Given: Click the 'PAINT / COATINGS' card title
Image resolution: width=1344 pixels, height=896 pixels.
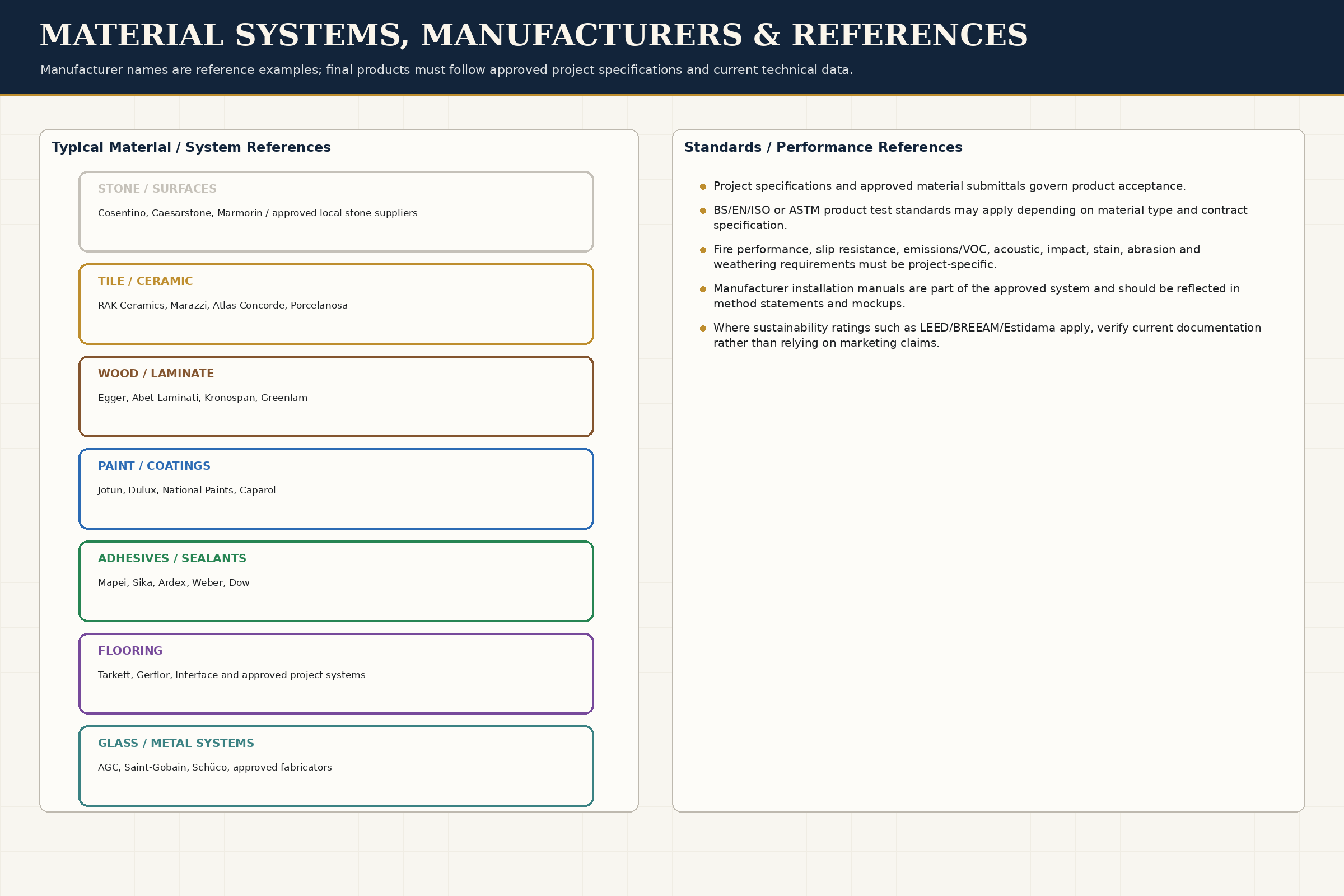Looking at the screenshot, I should [x=155, y=466].
